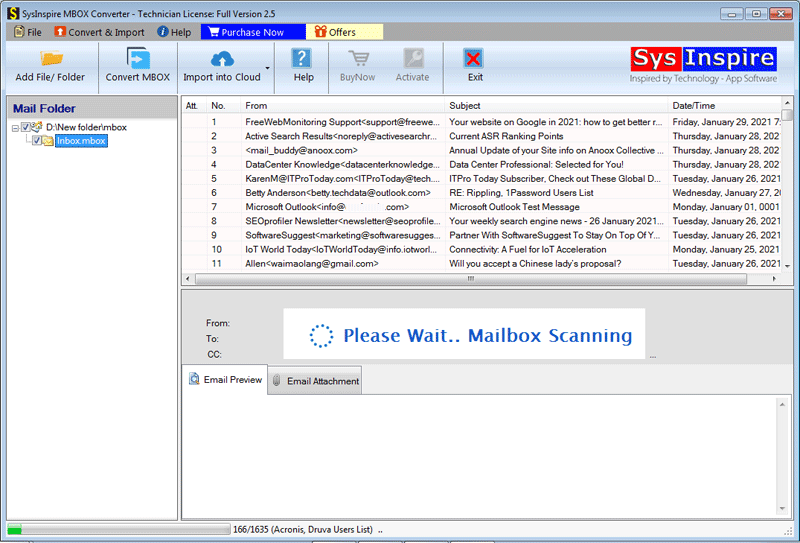Click the Convert MBOX toolbar icon
The height and width of the screenshot is (543, 800).
(x=138, y=58)
